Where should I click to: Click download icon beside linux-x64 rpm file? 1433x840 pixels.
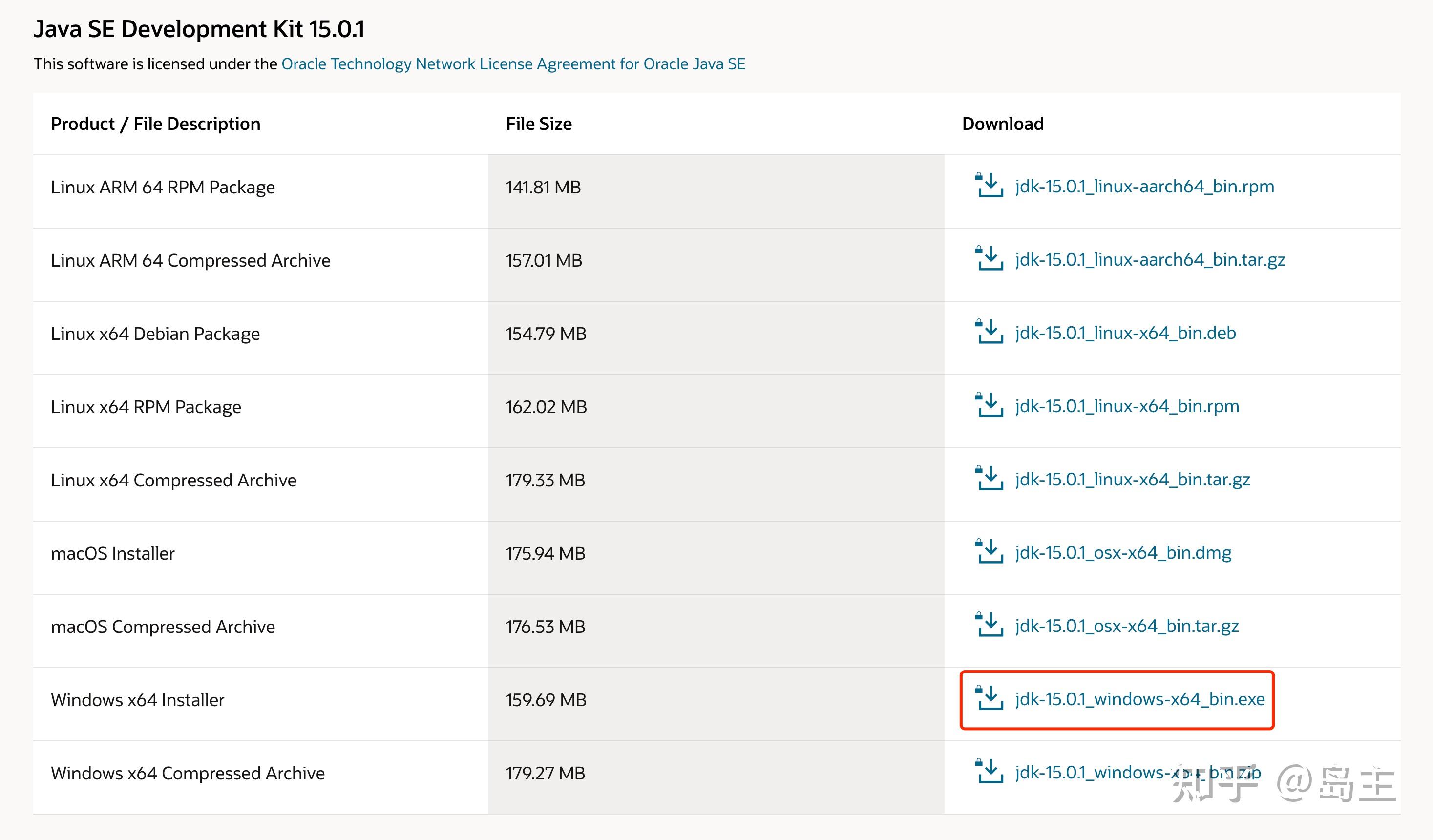(990, 405)
